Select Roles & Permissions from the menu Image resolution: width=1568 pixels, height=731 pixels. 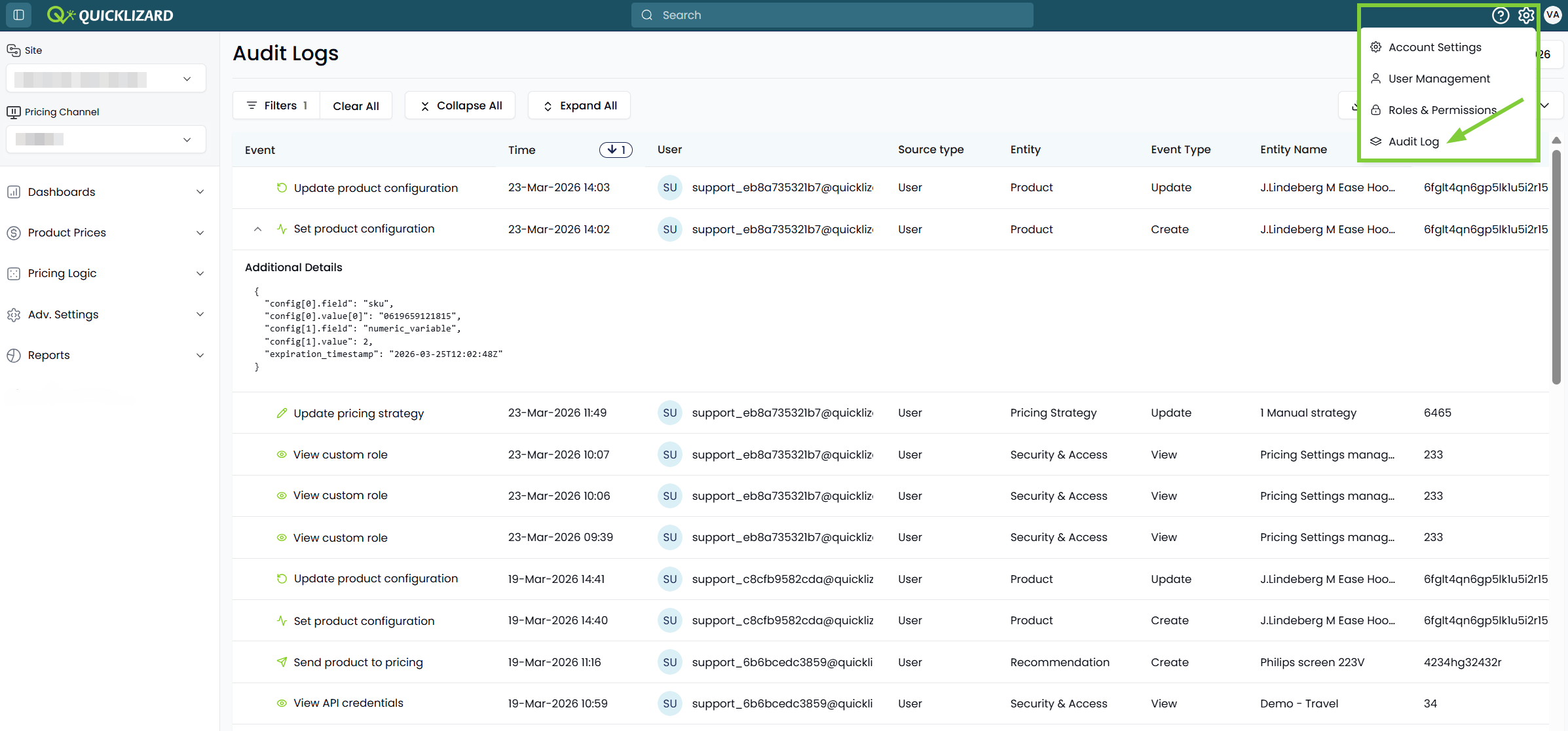pos(1442,110)
